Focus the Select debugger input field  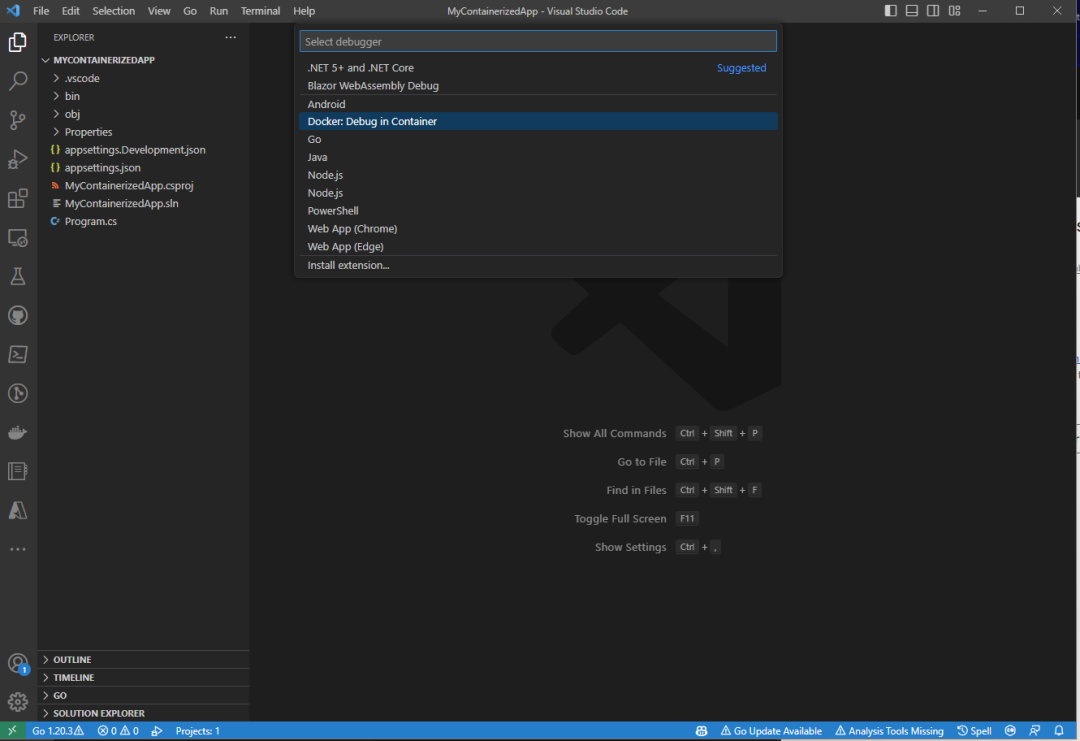(x=538, y=41)
